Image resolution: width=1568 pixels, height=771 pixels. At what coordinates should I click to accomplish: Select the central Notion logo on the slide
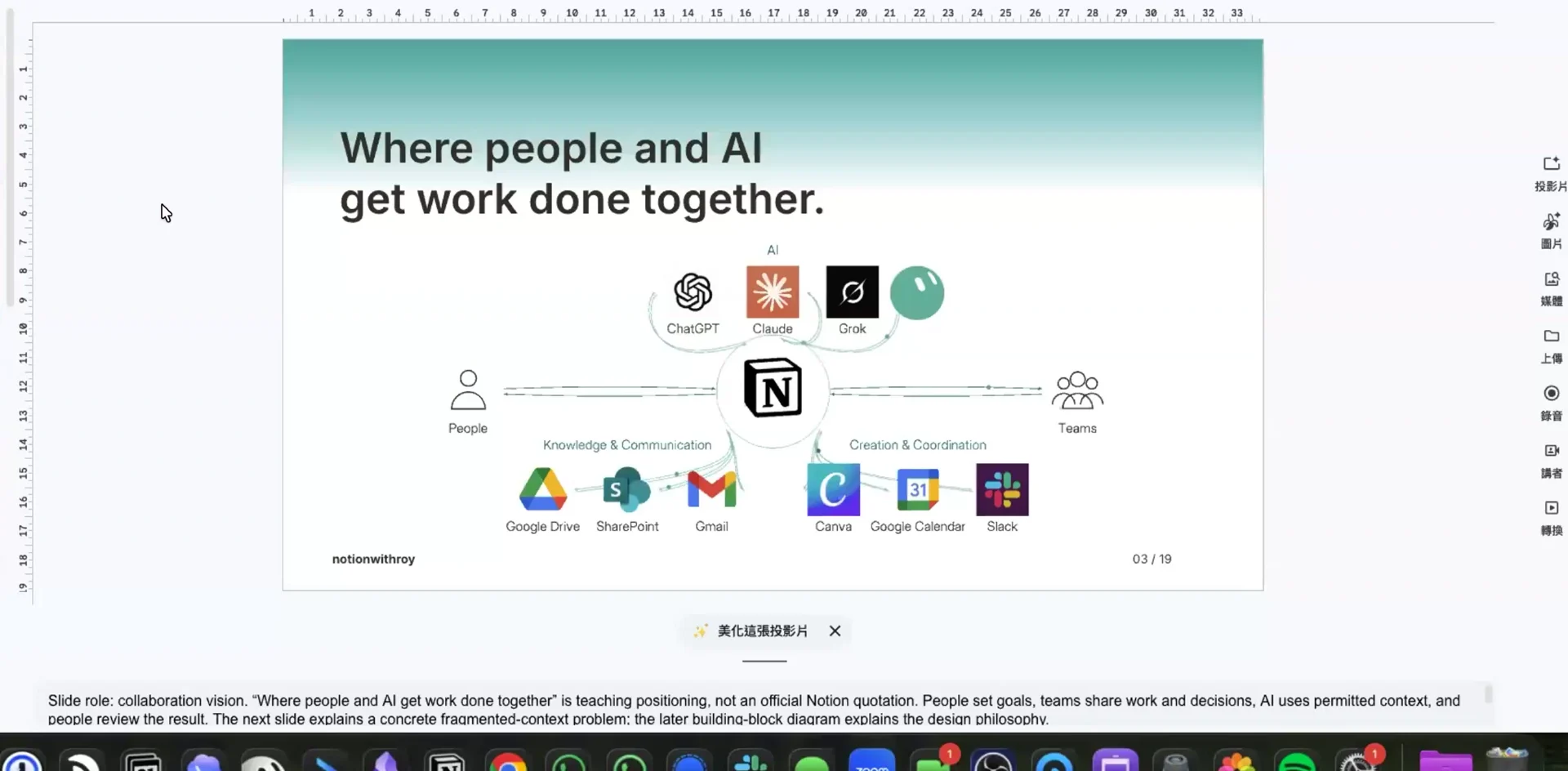point(773,388)
